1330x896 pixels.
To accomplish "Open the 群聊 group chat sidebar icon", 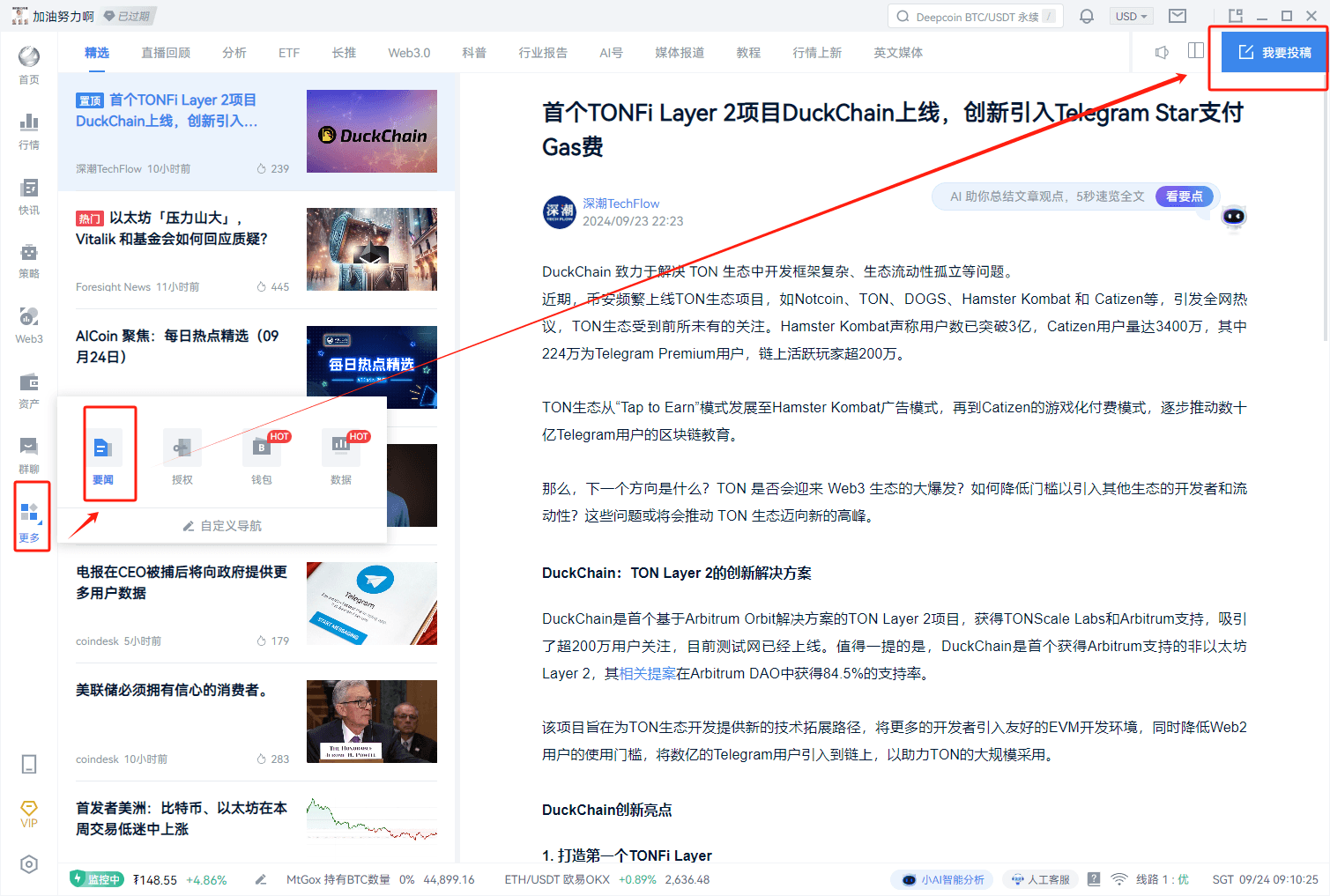I will [29, 455].
